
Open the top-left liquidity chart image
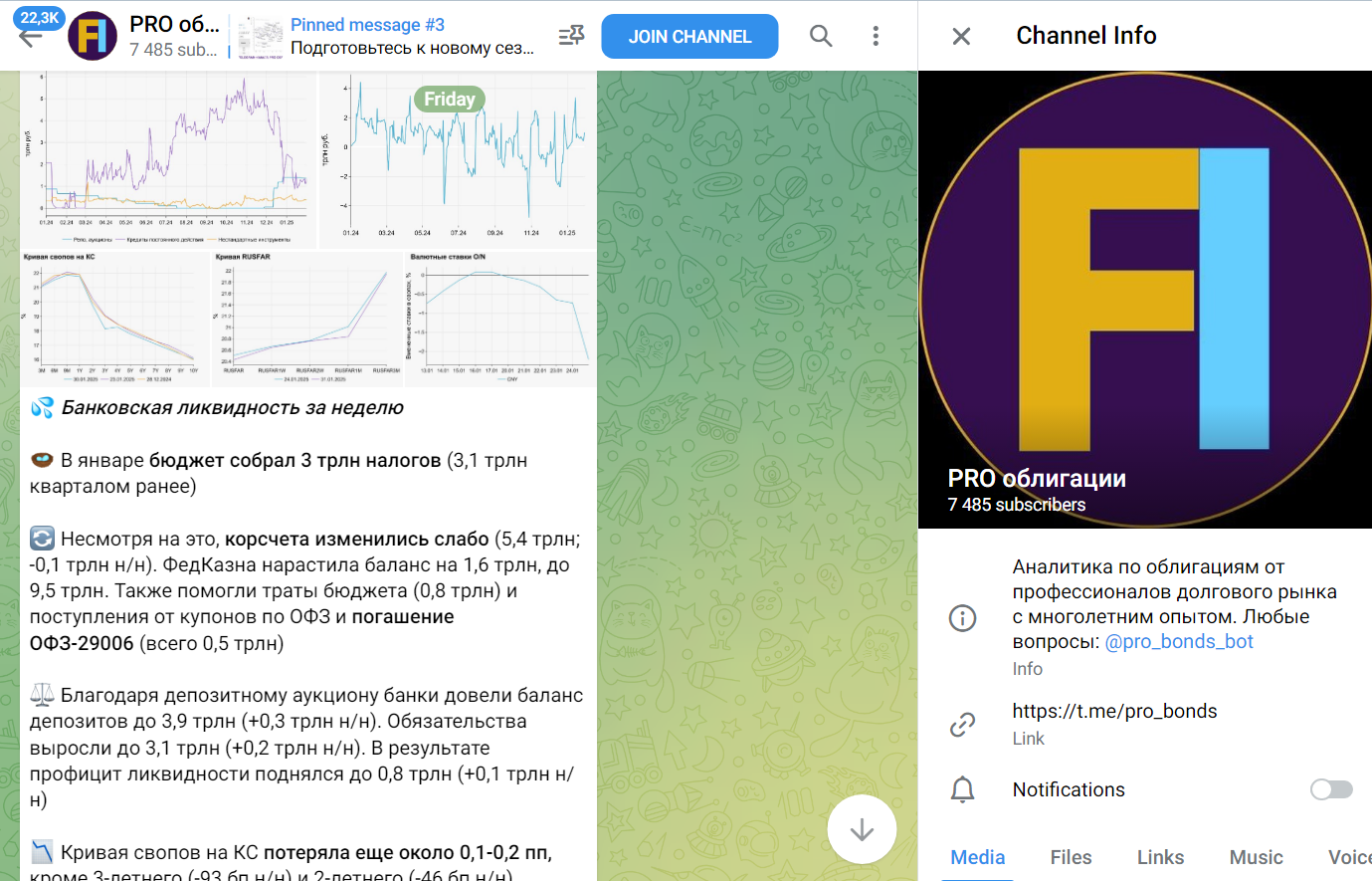coord(168,159)
